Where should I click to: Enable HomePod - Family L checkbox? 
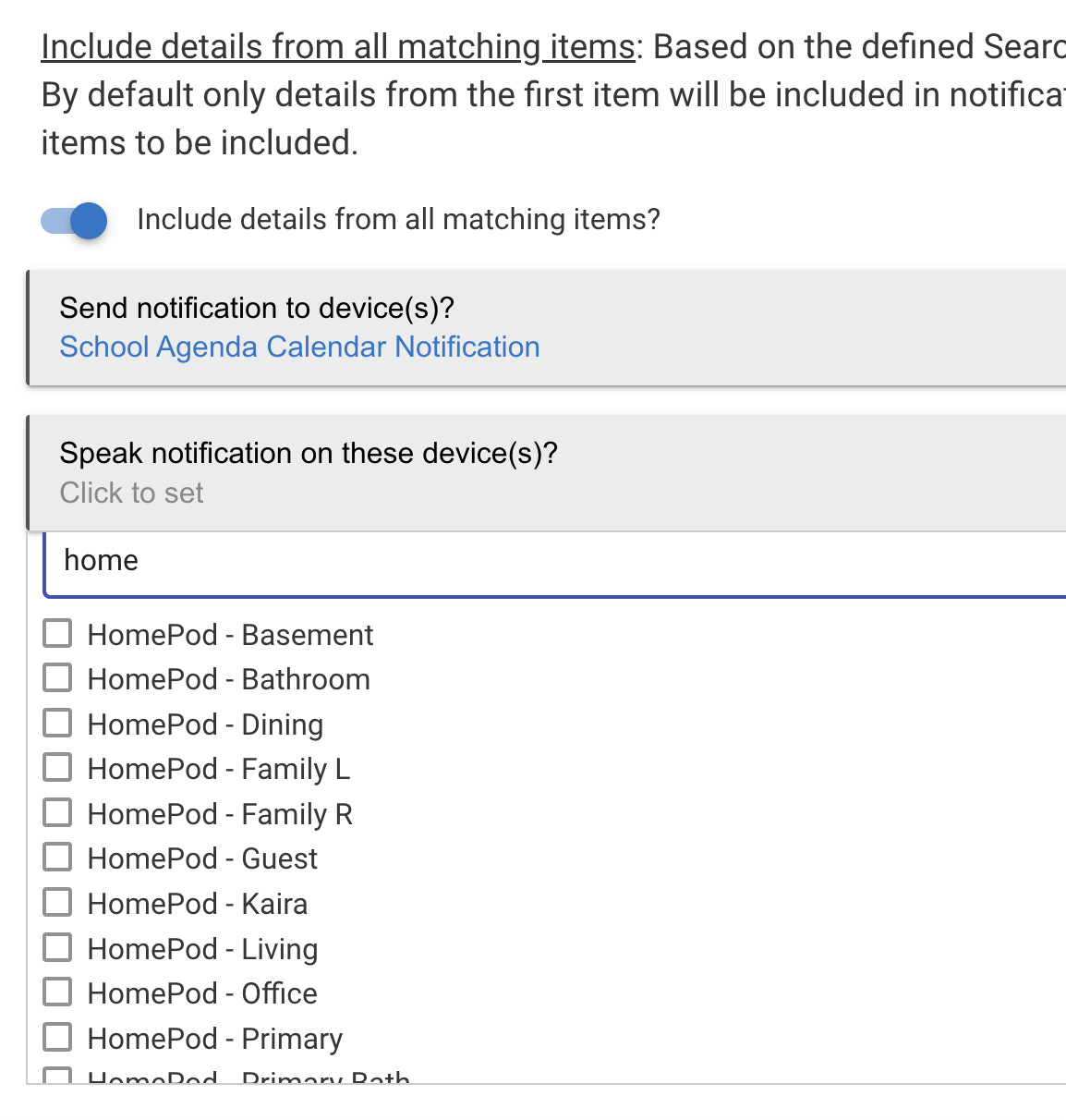(57, 768)
